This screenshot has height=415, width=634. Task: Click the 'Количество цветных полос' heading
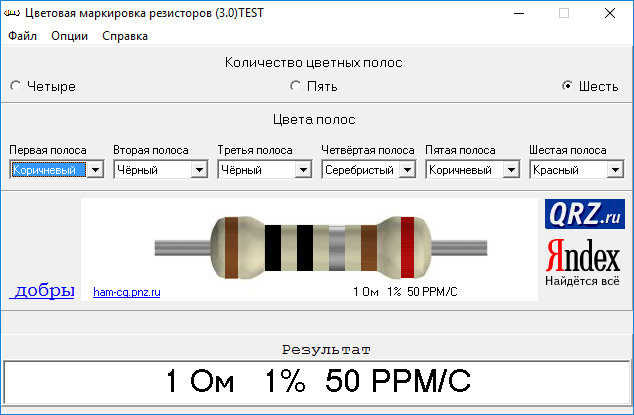pos(314,63)
